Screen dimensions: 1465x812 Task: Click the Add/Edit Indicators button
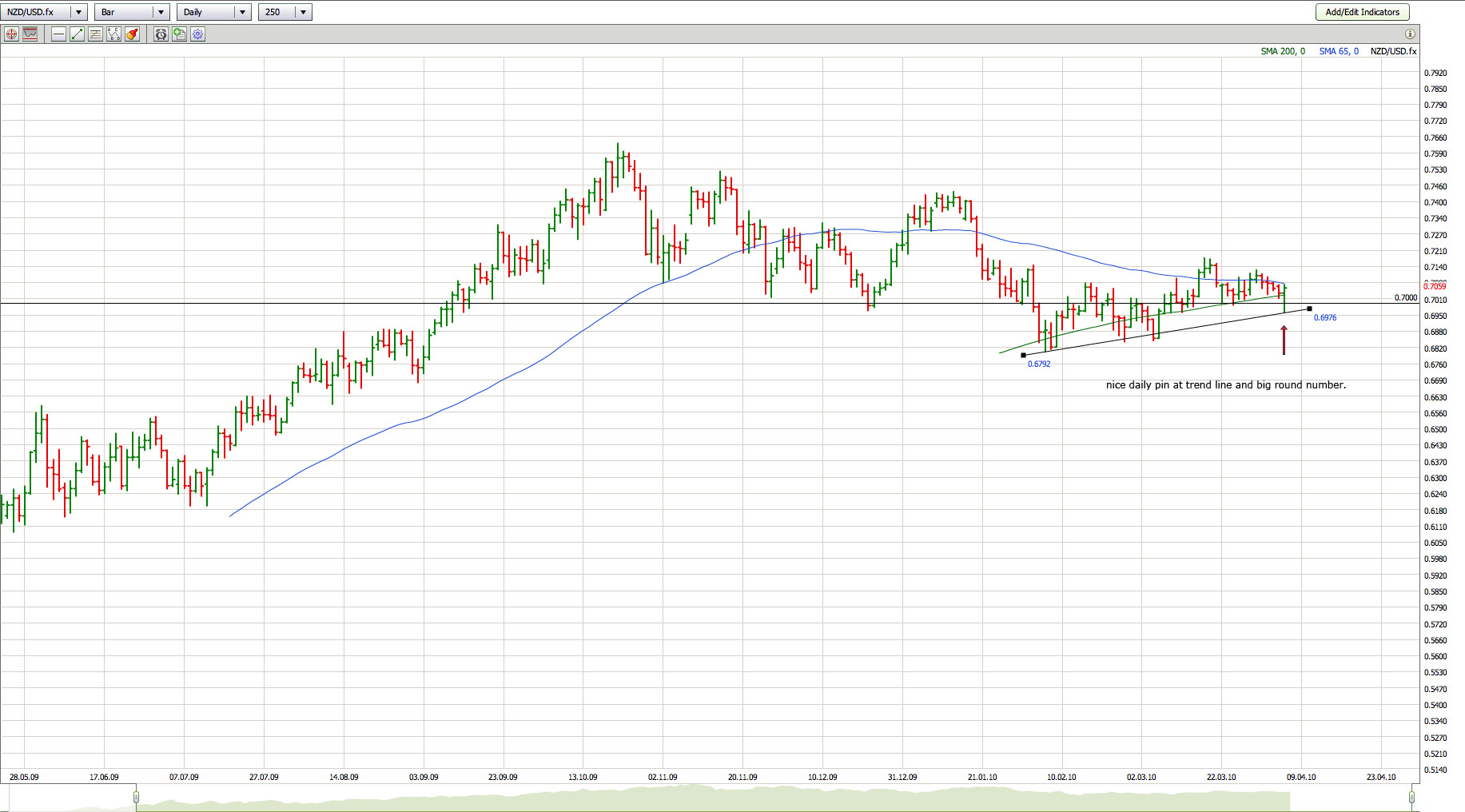pyautogui.click(x=1362, y=12)
